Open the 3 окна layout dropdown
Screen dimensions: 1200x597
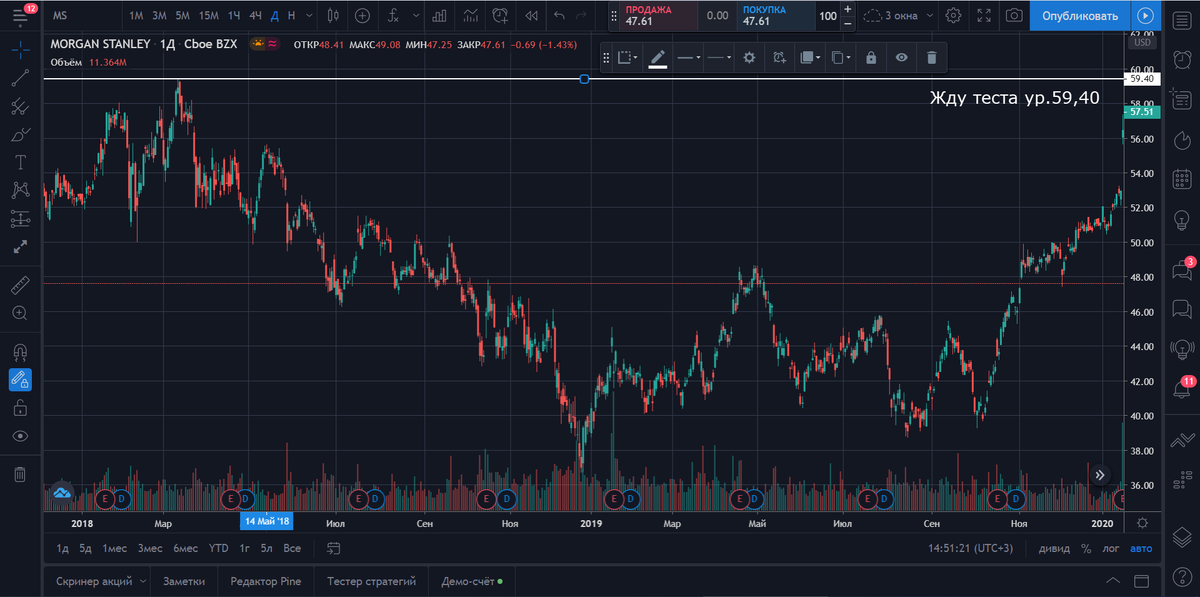pyautogui.click(x=899, y=16)
